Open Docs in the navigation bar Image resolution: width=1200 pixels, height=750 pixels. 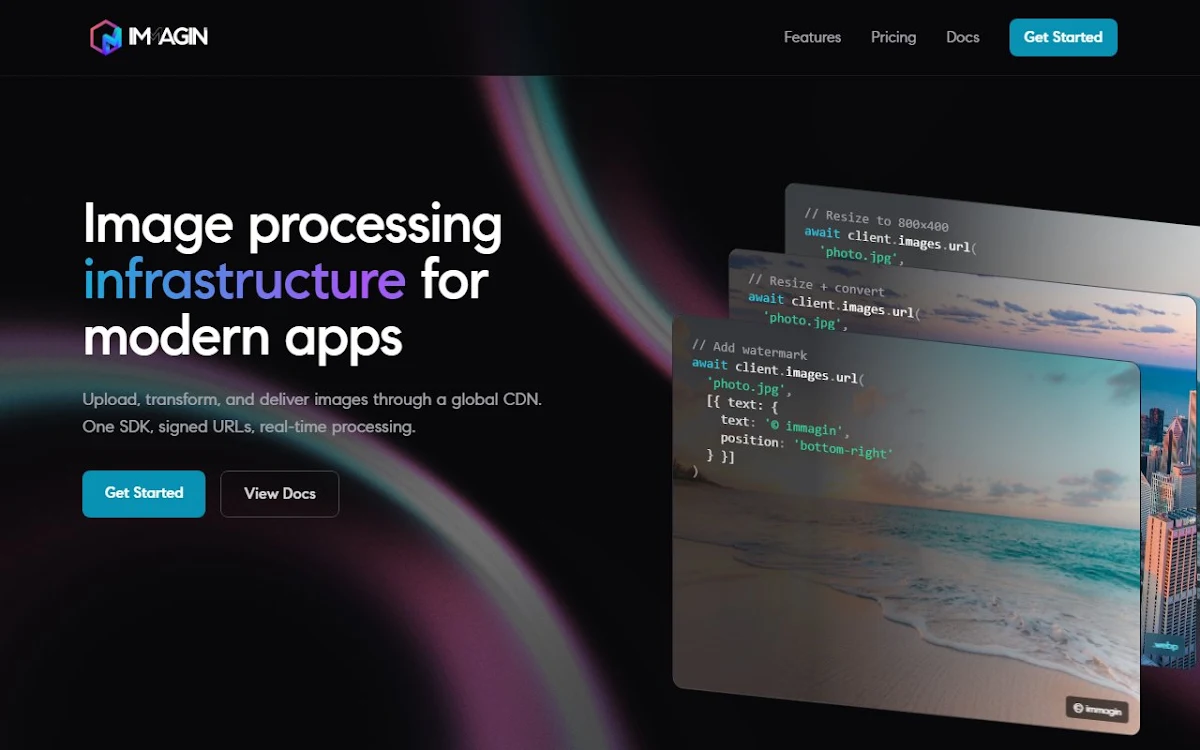(x=963, y=37)
